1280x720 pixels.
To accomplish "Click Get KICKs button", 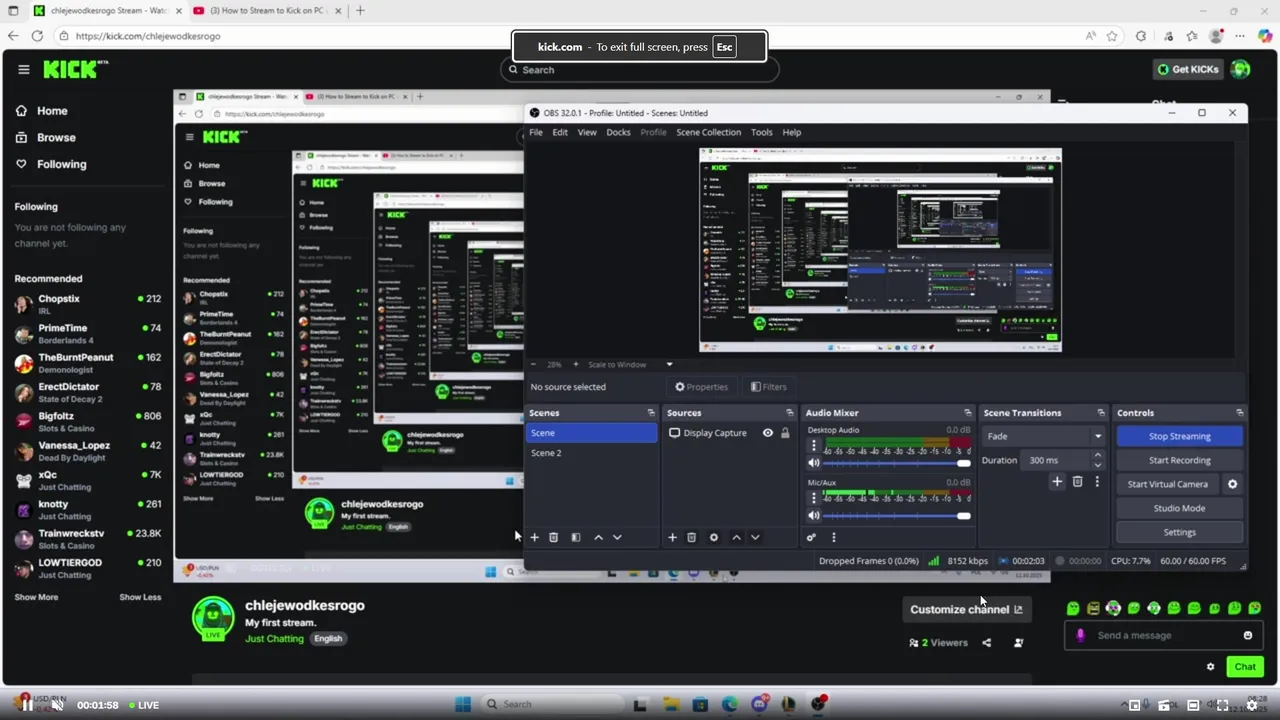I will click(1188, 69).
